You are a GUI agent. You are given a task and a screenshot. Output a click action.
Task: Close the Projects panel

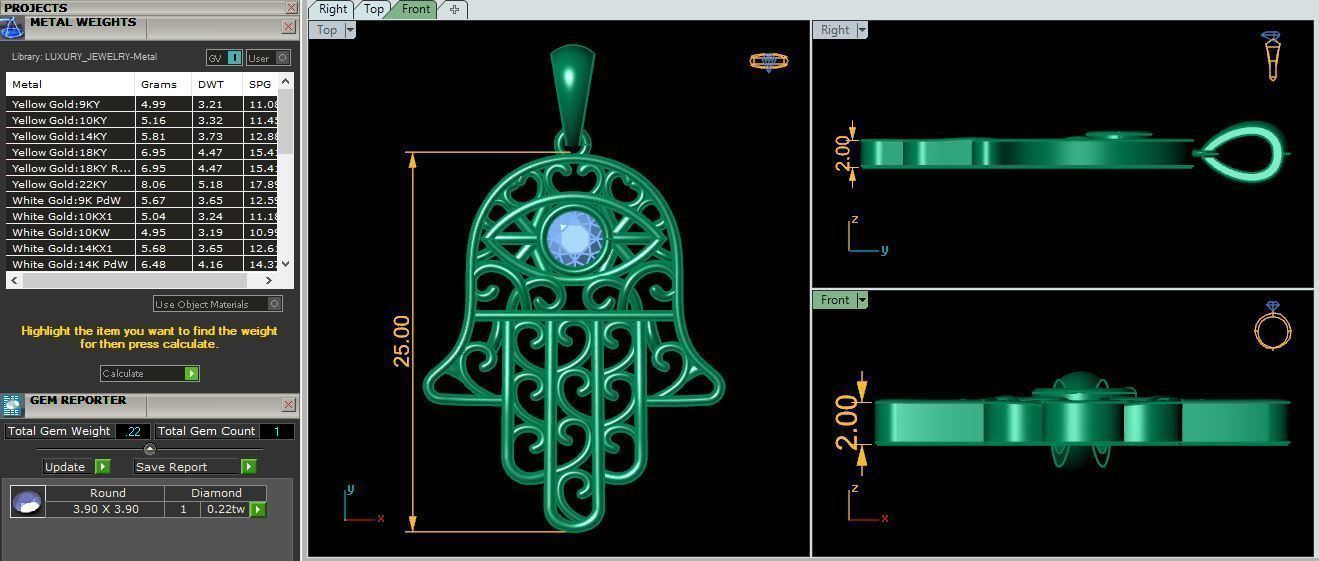(291, 7)
